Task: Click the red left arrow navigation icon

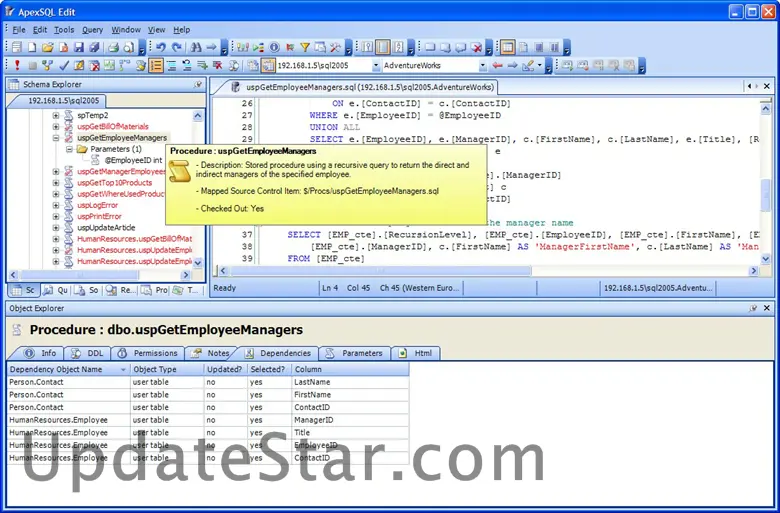Action: point(497,65)
